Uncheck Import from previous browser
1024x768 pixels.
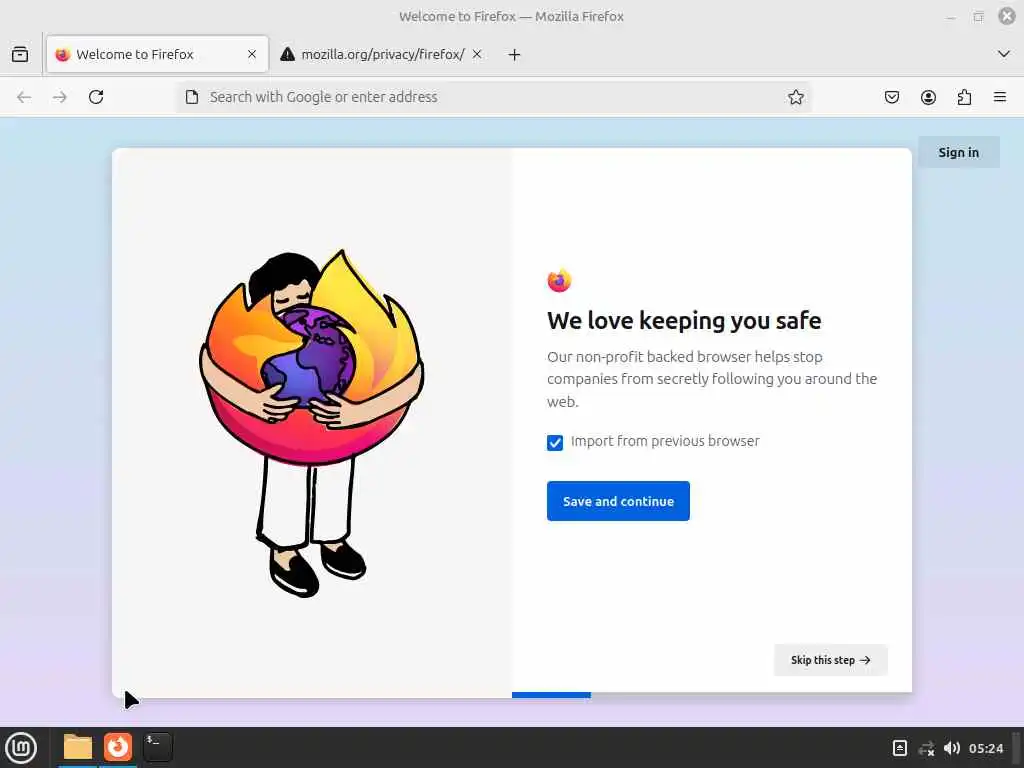click(555, 443)
